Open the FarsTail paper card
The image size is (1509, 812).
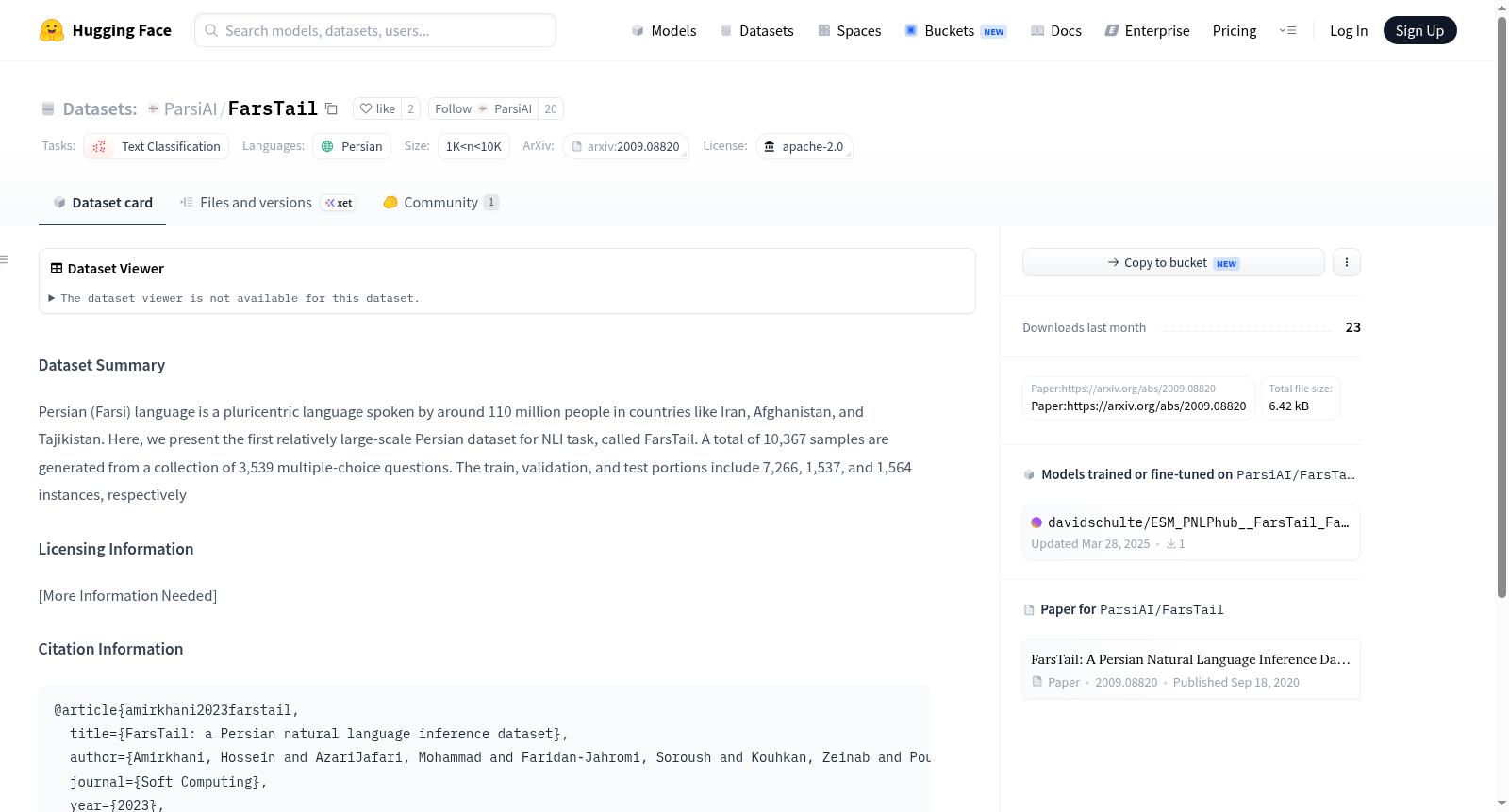tap(1191, 670)
